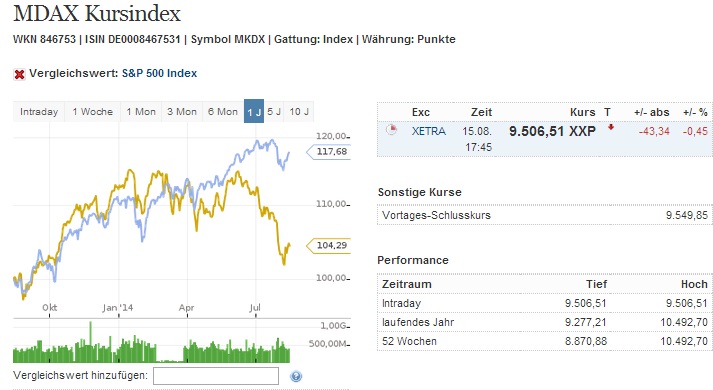Click the Apr axis label on chart
Viewport: 713px width, 390px height.
click(186, 308)
